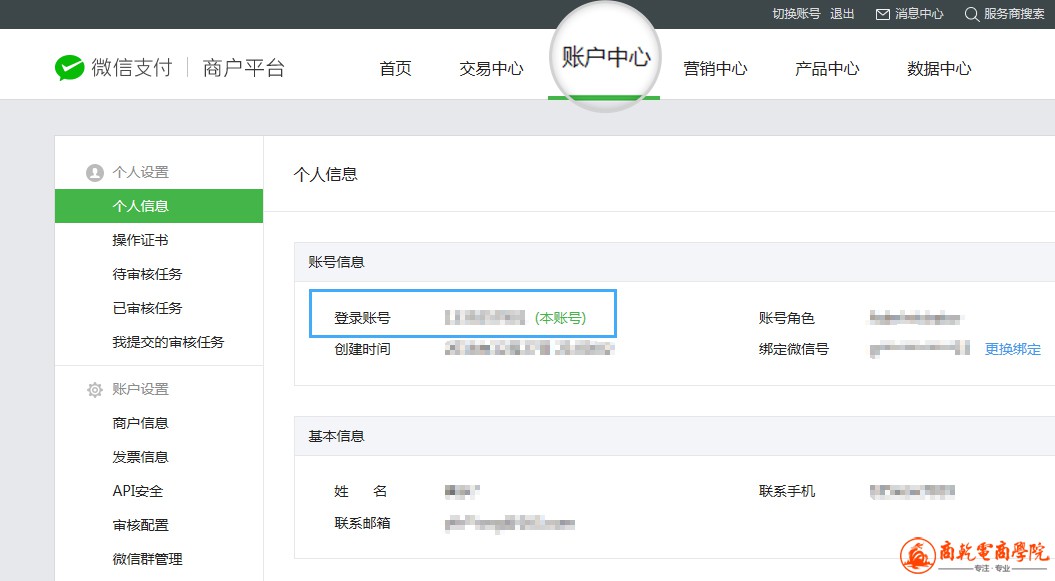Click the gear icon beside 账户设置
Screen dimensions: 1055x581
(x=95, y=390)
